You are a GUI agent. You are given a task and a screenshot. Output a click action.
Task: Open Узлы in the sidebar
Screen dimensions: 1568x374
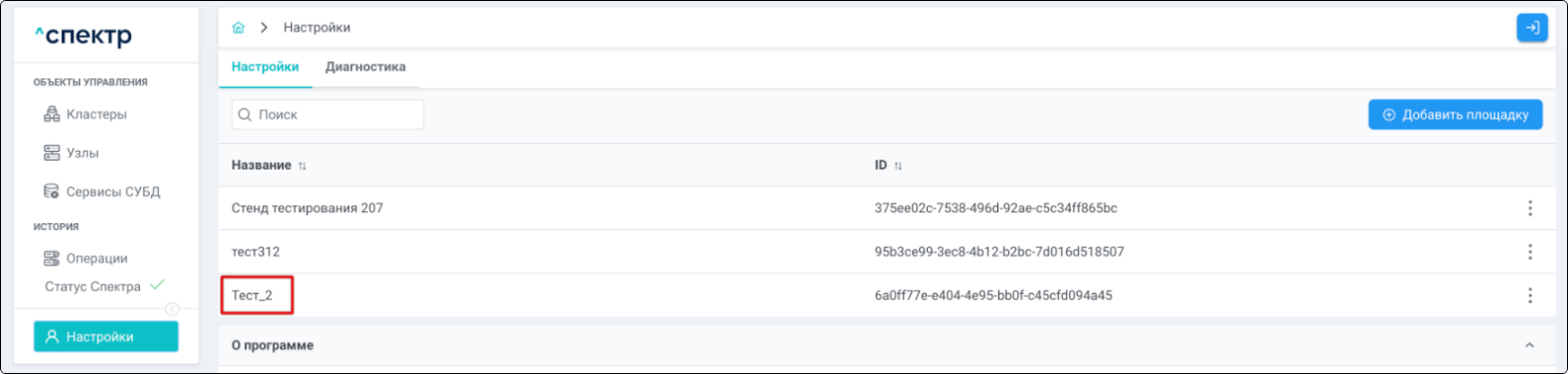click(x=71, y=153)
